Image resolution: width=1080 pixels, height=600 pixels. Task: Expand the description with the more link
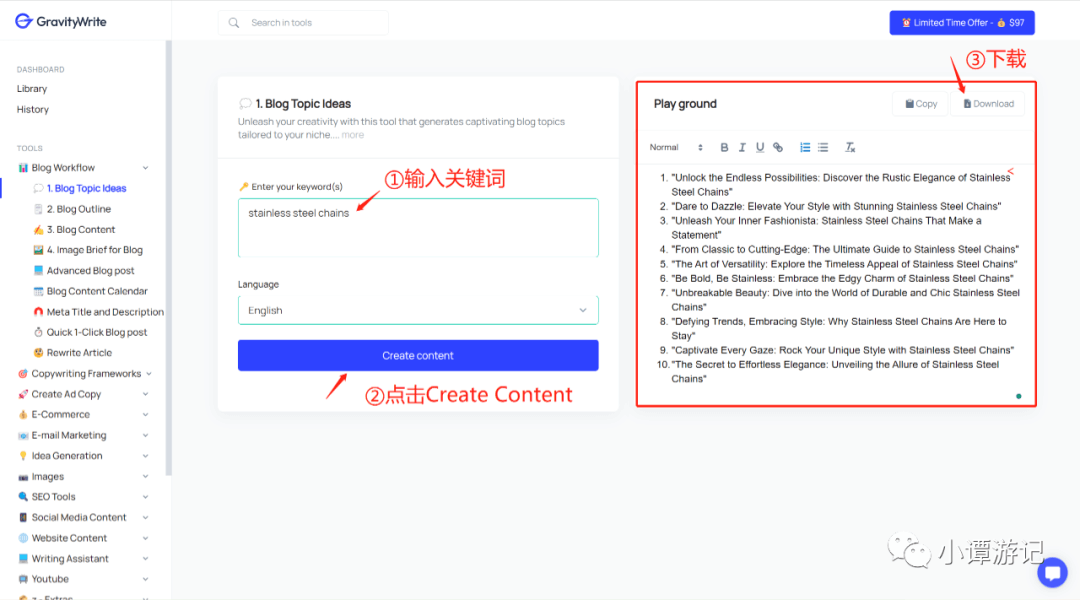coord(353,135)
